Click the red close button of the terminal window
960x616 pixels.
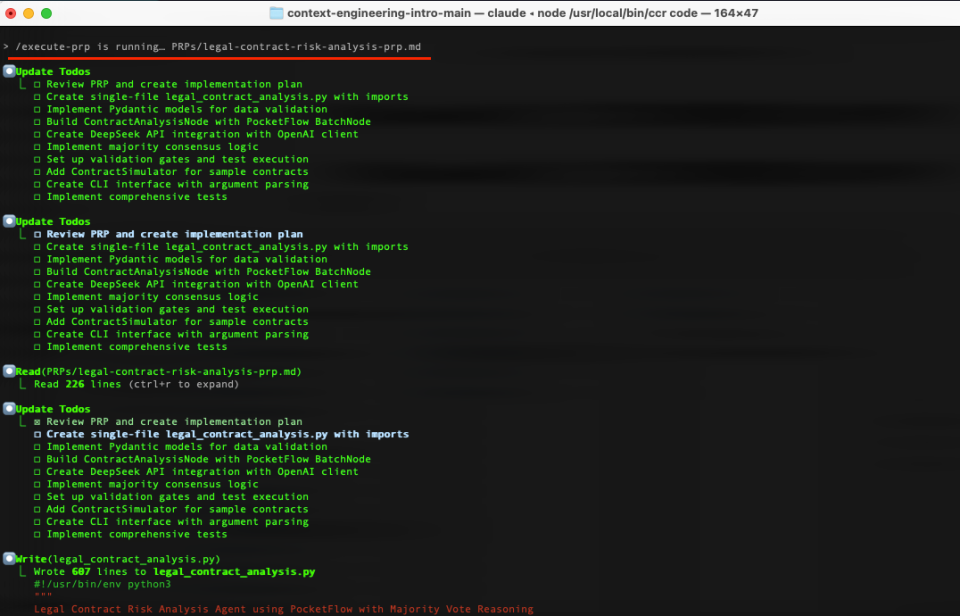coord(10,13)
